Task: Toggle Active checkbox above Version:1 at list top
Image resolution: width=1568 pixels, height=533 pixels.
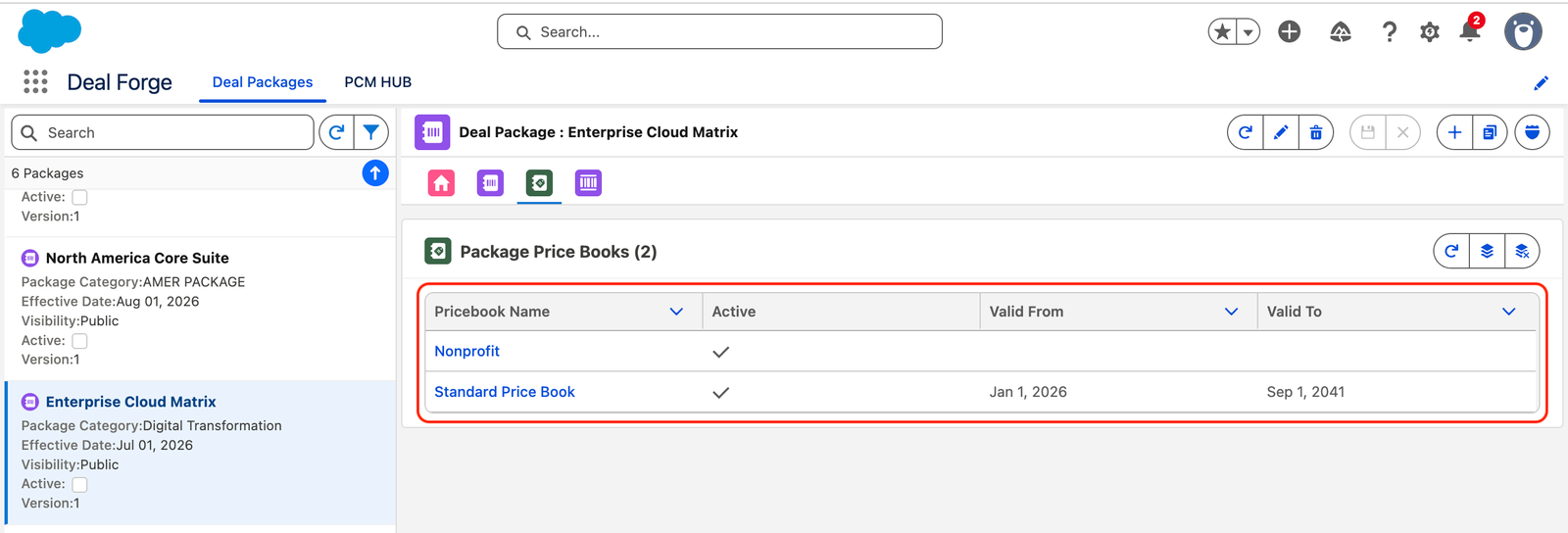Action: tap(80, 197)
